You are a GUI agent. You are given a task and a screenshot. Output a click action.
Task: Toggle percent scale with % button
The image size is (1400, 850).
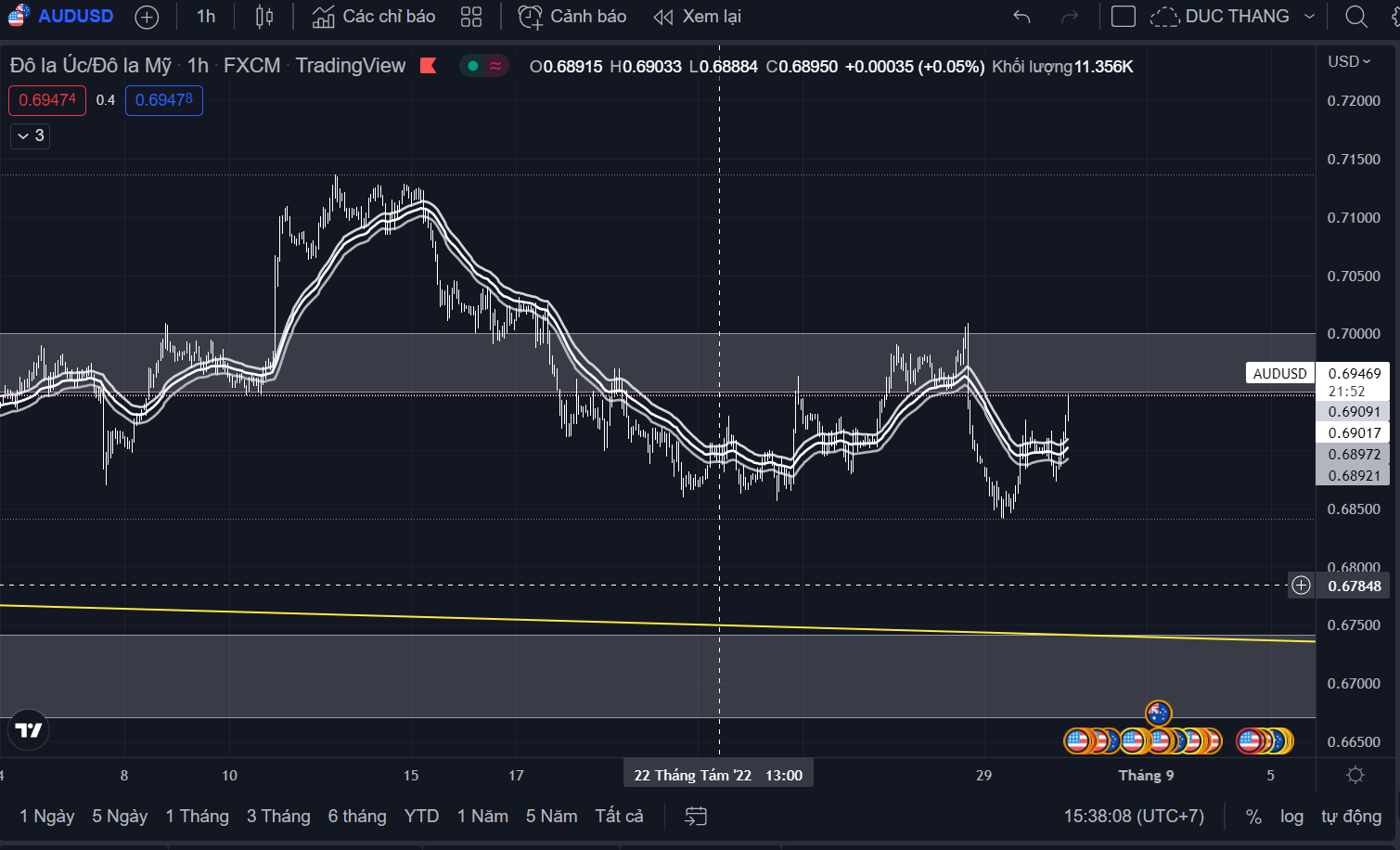click(1253, 817)
